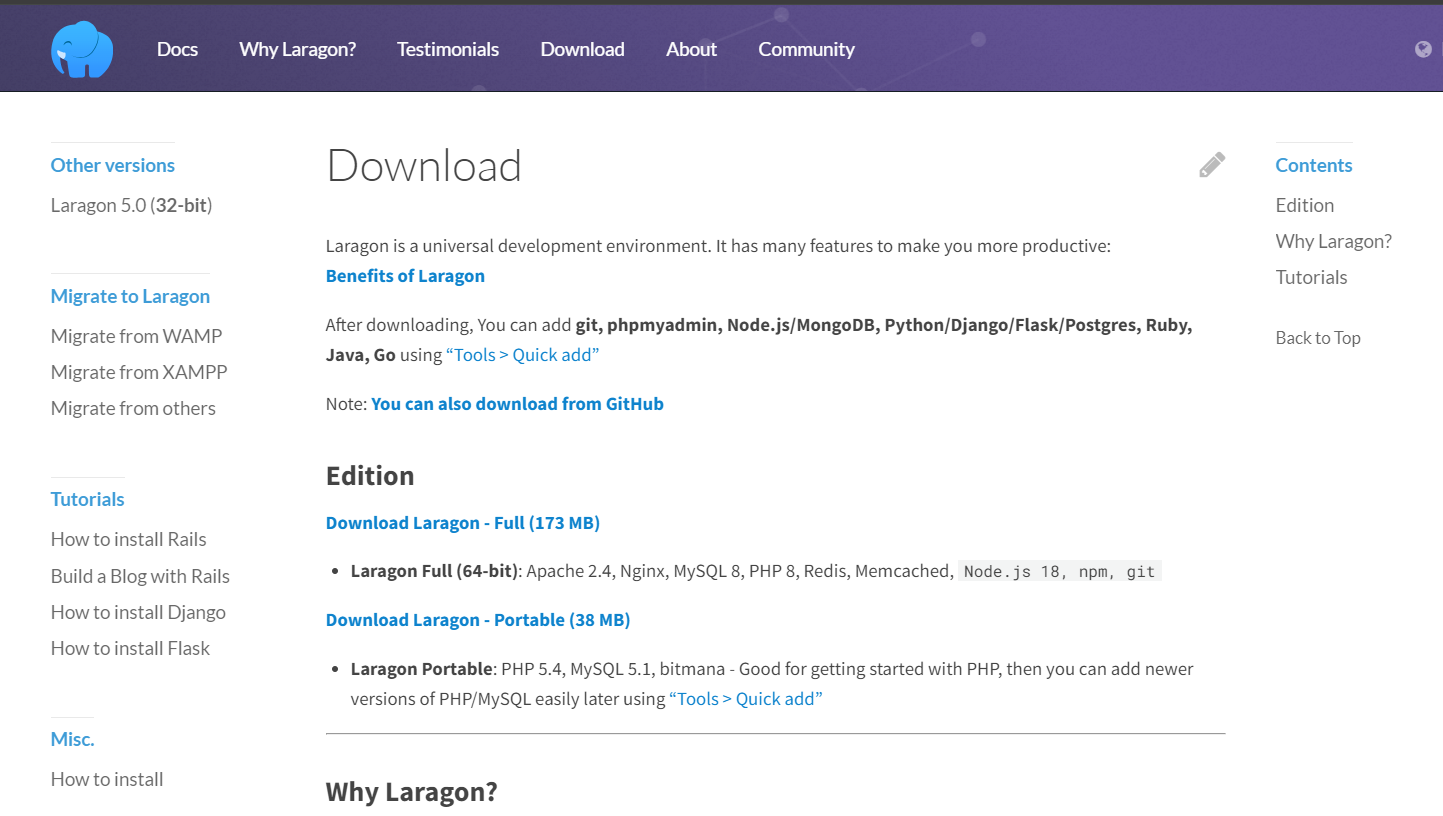Screen dimensions: 1443x816
Task: Click the pencil edit page icon
Action: point(1212,165)
